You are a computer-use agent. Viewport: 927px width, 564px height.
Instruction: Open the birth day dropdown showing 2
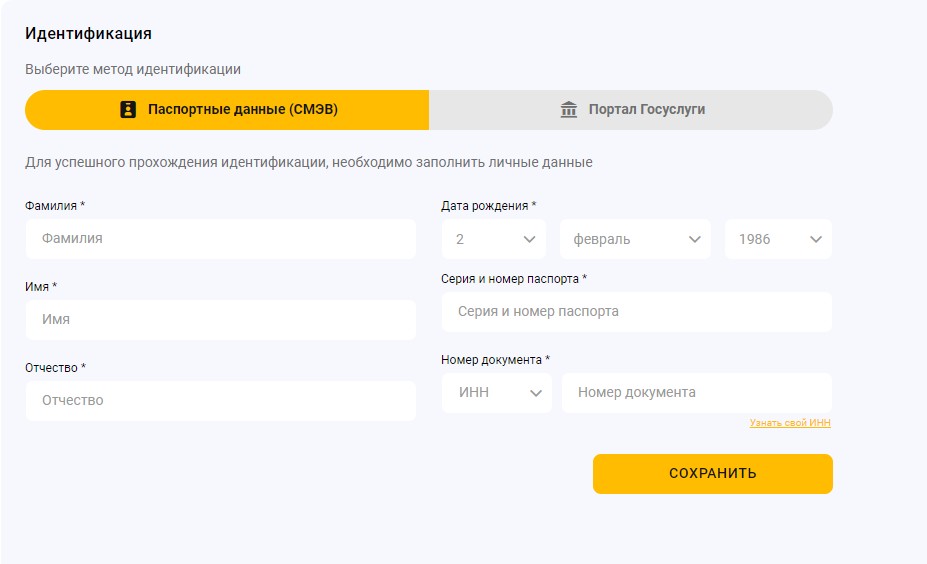point(494,239)
